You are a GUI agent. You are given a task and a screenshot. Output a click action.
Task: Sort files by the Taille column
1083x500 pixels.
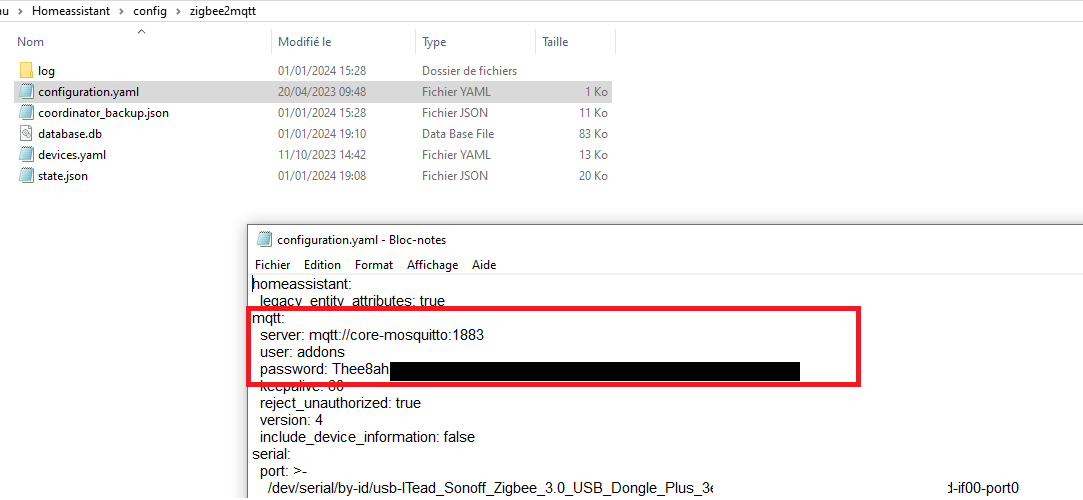coord(555,42)
